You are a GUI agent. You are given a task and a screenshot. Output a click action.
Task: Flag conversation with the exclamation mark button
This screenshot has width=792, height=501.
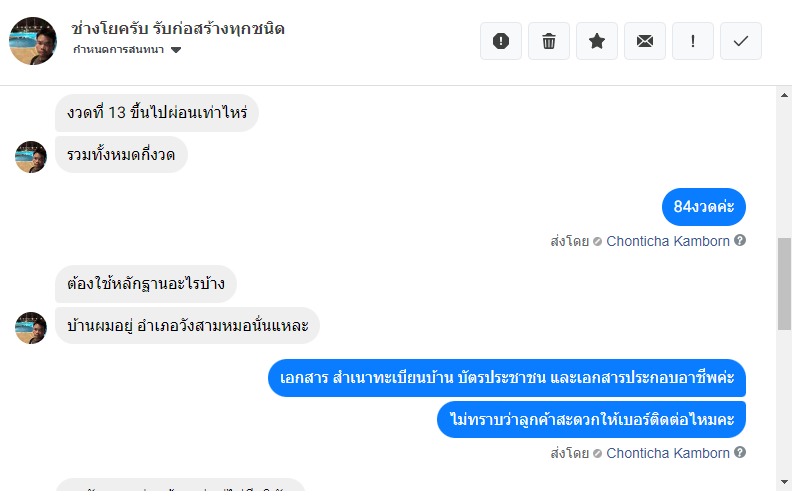tap(693, 41)
